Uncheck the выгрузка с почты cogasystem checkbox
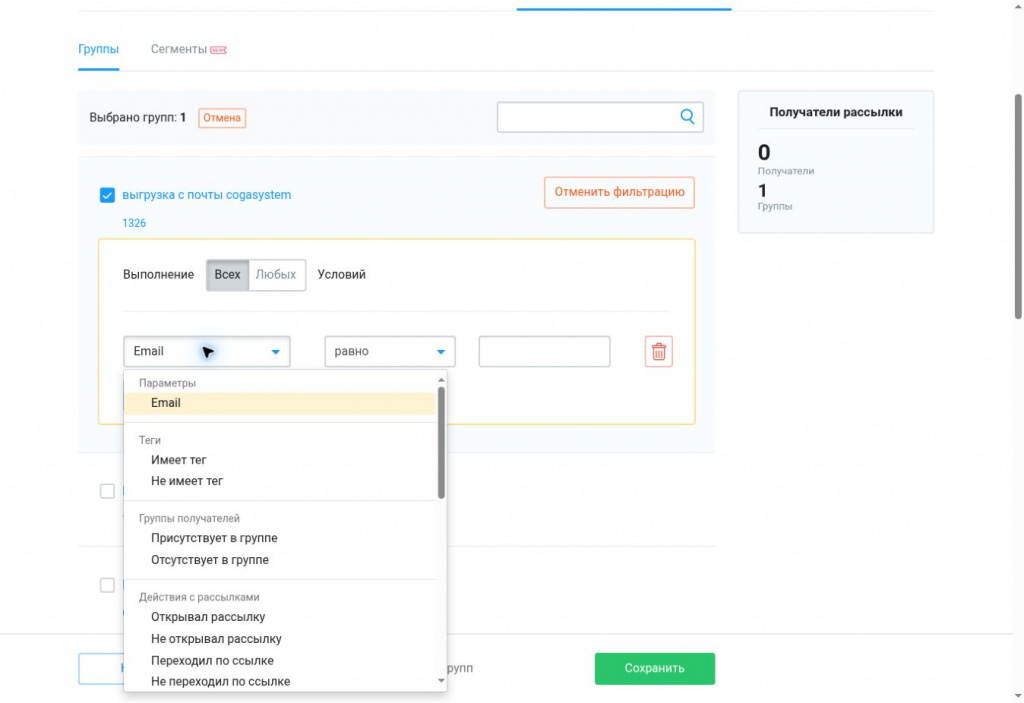This screenshot has width=1024, height=703. click(107, 195)
